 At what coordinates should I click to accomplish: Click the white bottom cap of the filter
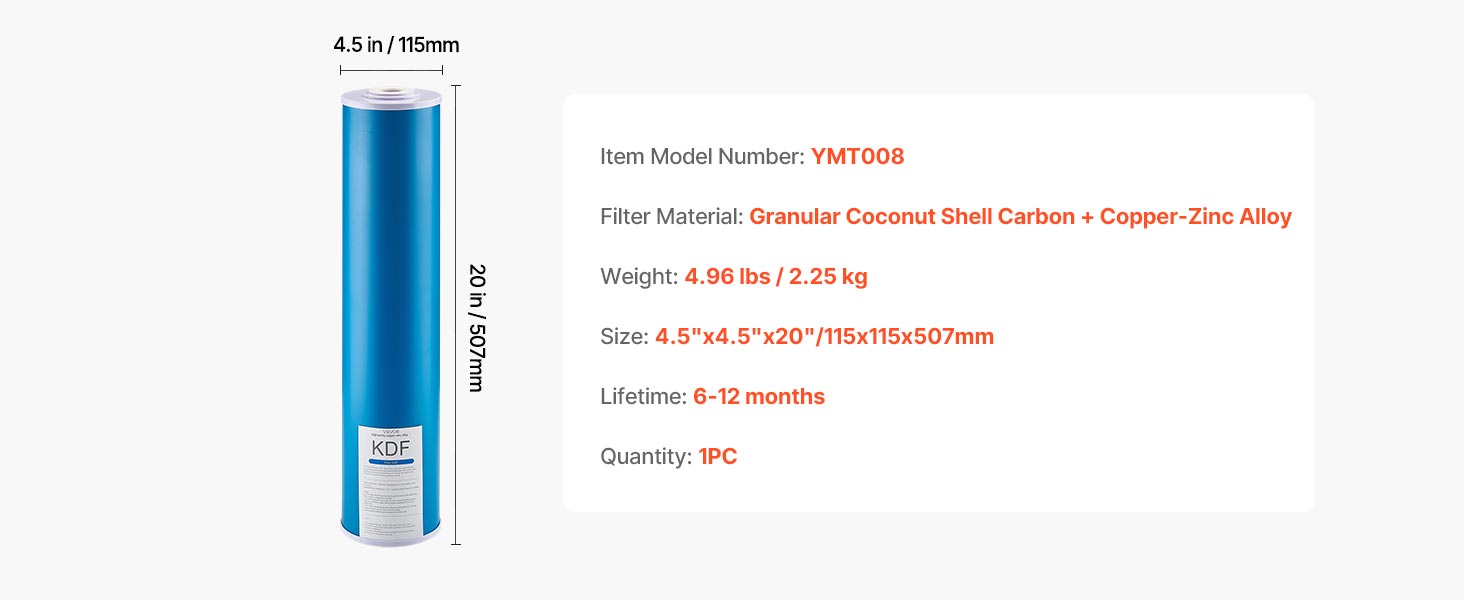pos(391,539)
